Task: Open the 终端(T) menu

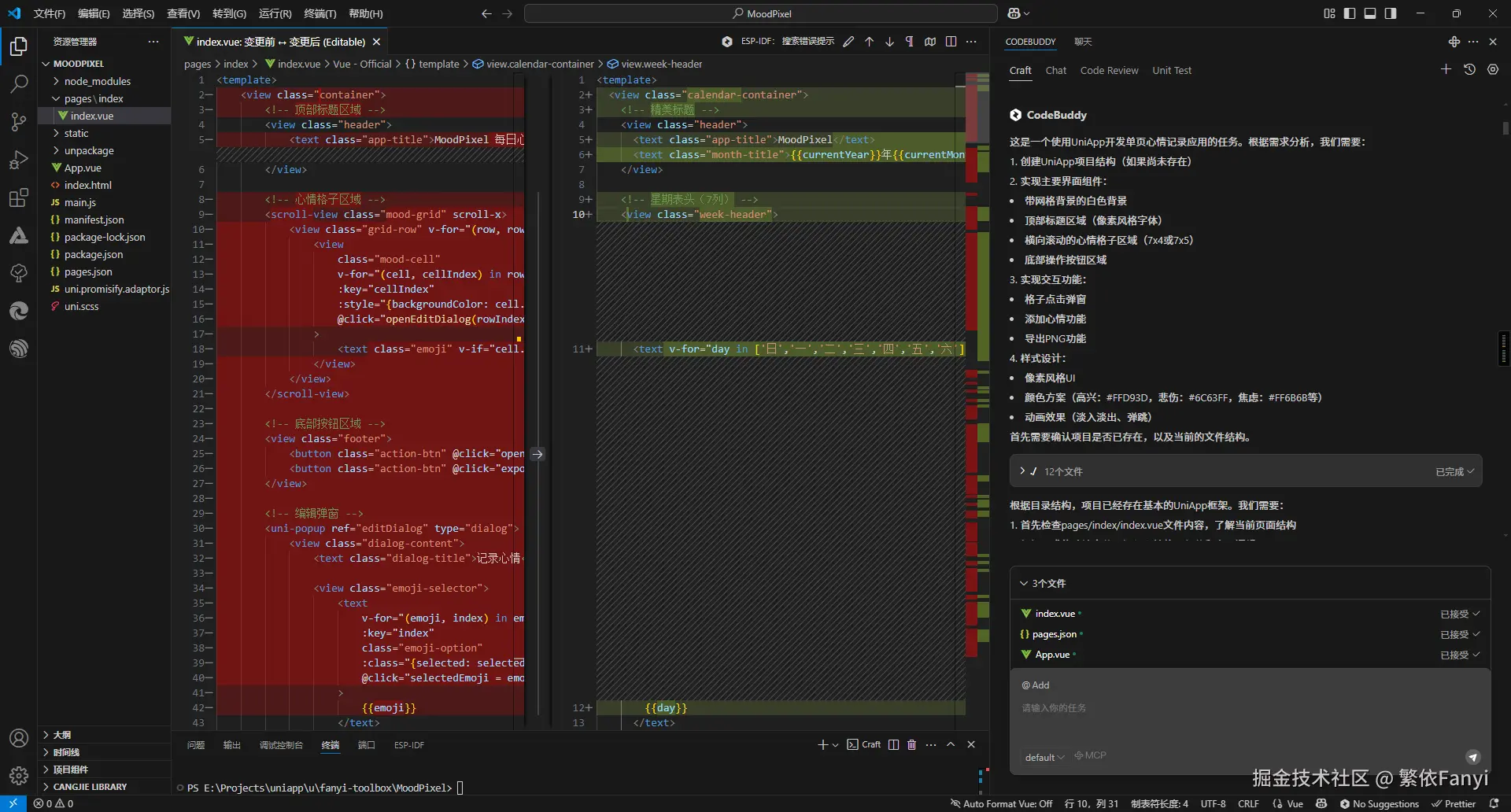Action: point(320,13)
